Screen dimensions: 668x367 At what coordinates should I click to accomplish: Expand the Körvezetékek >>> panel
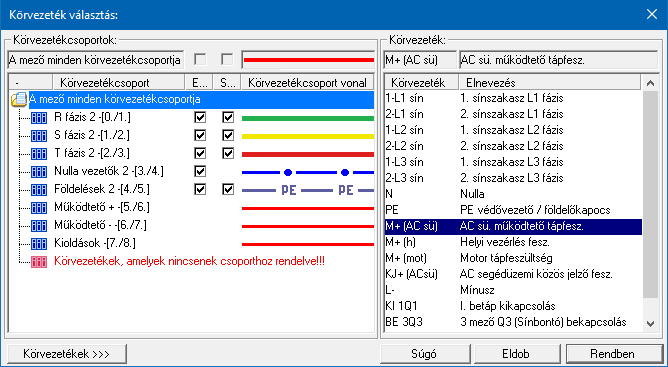pos(67,354)
